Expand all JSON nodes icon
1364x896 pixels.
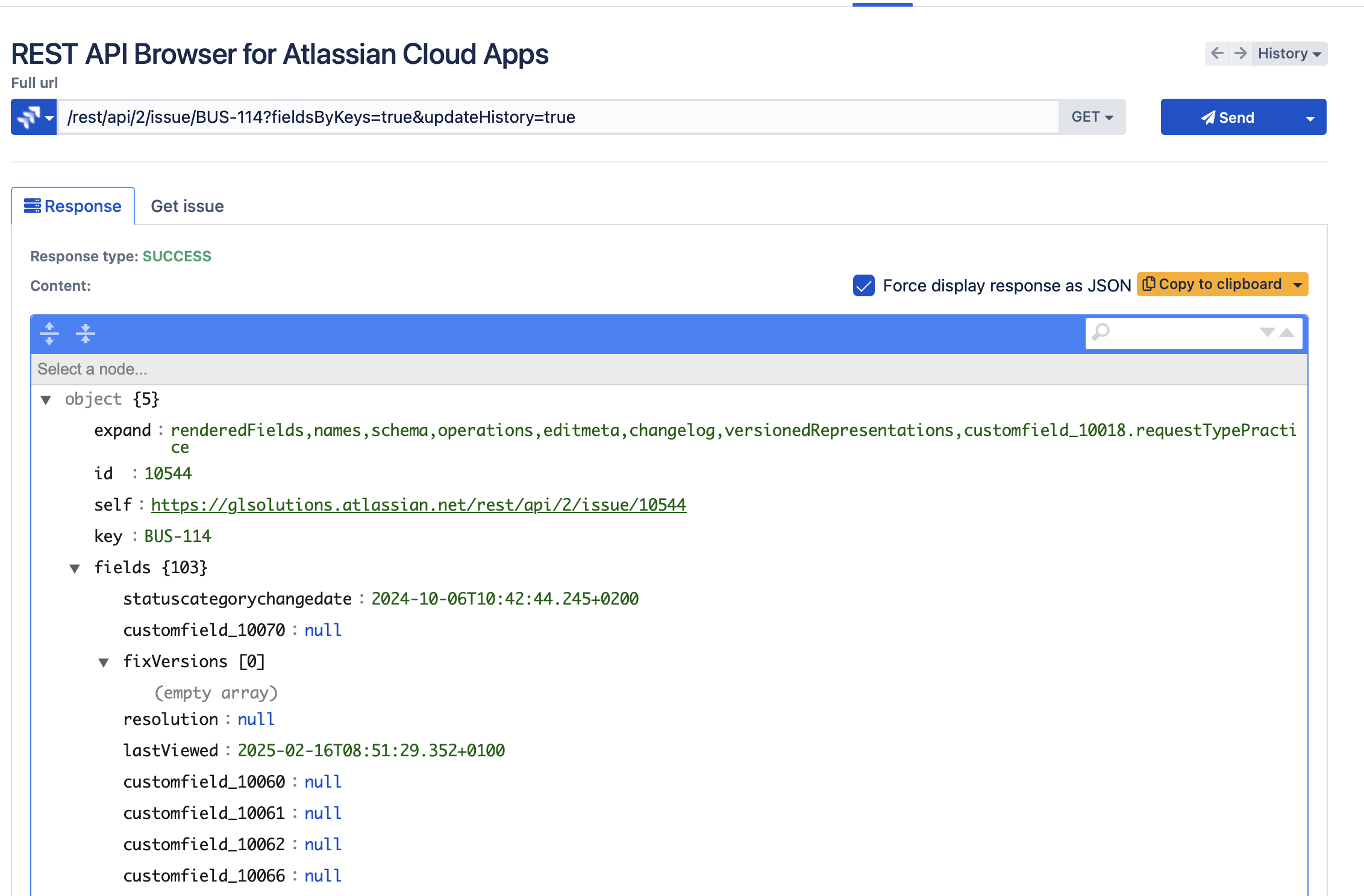pyautogui.click(x=49, y=334)
